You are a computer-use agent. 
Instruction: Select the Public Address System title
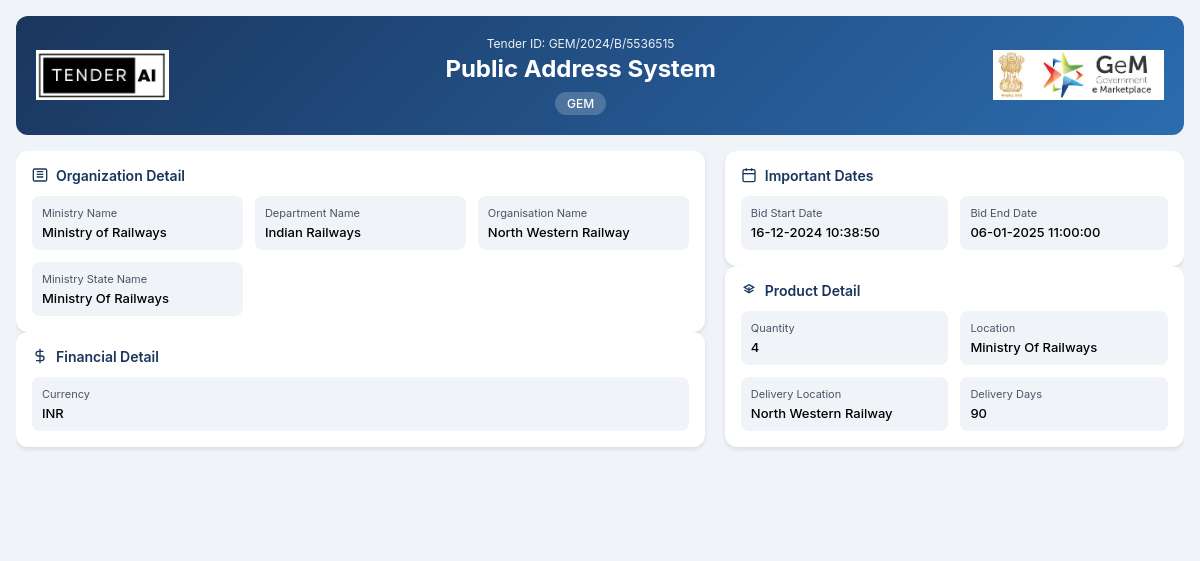pyautogui.click(x=580, y=69)
